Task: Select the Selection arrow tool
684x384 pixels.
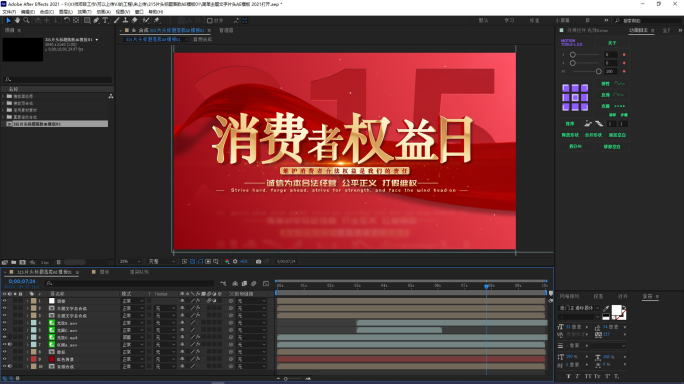Action: coord(8,21)
